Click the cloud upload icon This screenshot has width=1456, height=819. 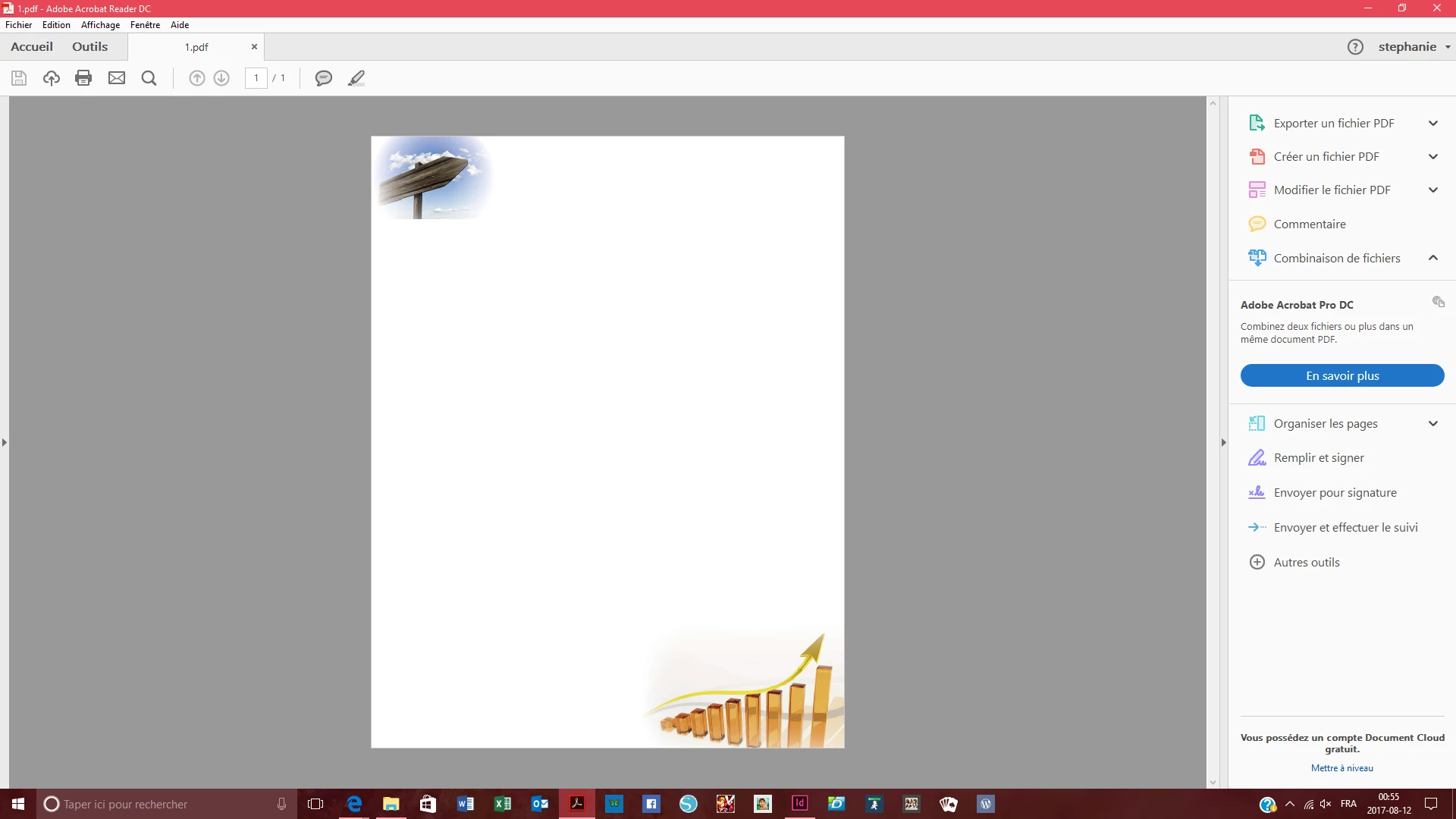click(52, 78)
